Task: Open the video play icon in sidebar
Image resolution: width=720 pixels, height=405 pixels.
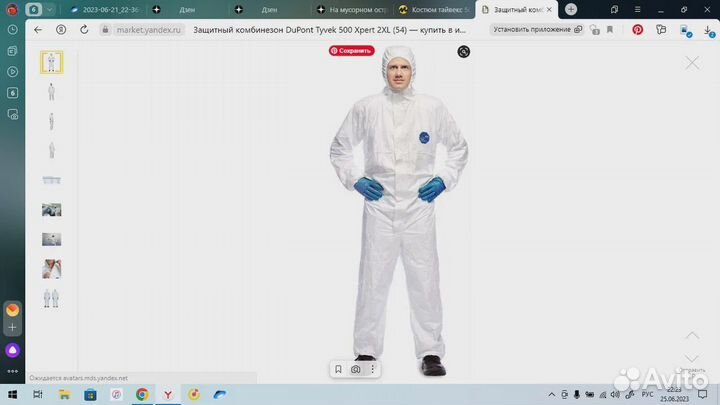Action: point(12,72)
